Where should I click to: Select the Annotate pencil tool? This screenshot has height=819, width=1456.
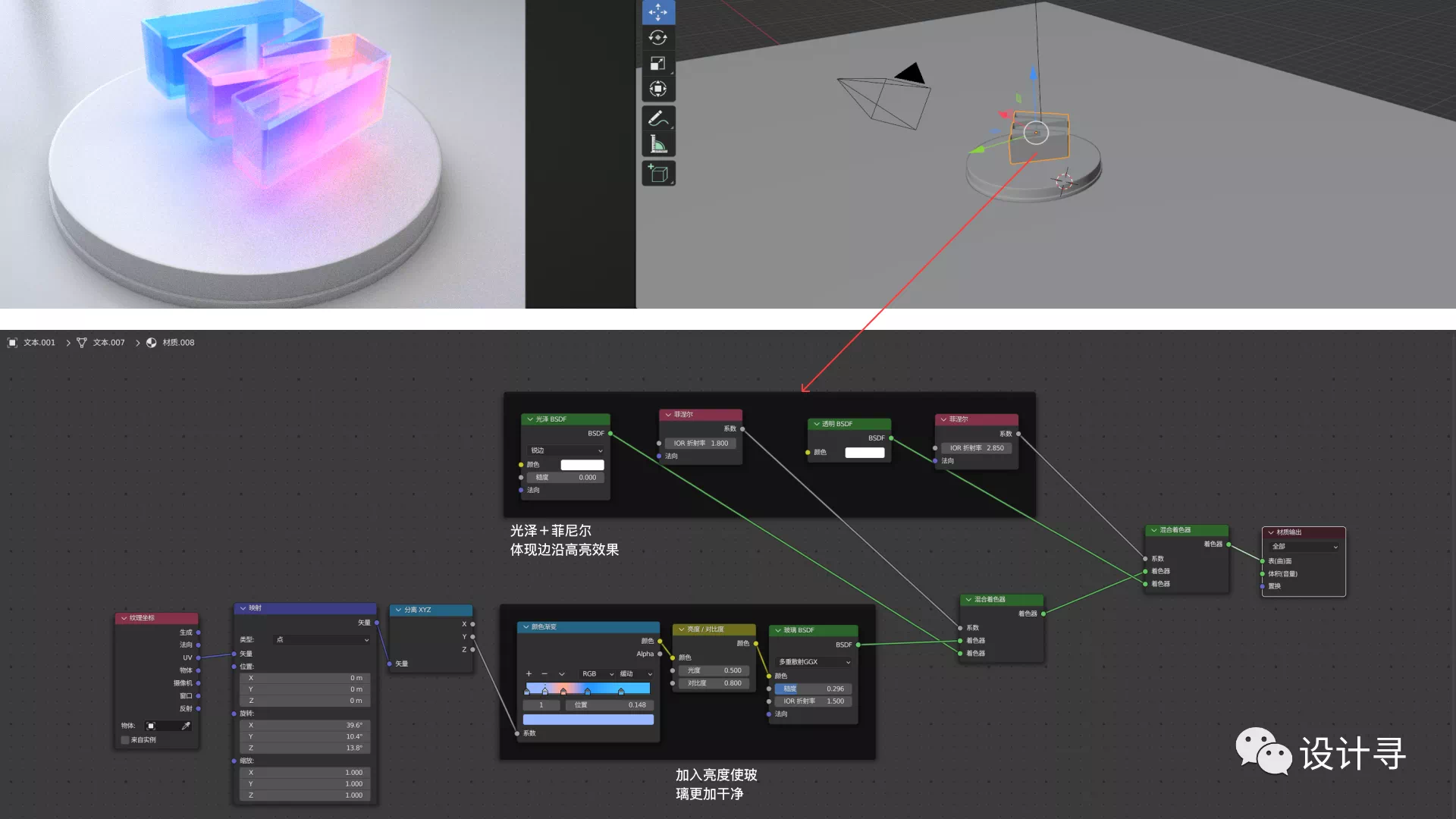tap(657, 119)
